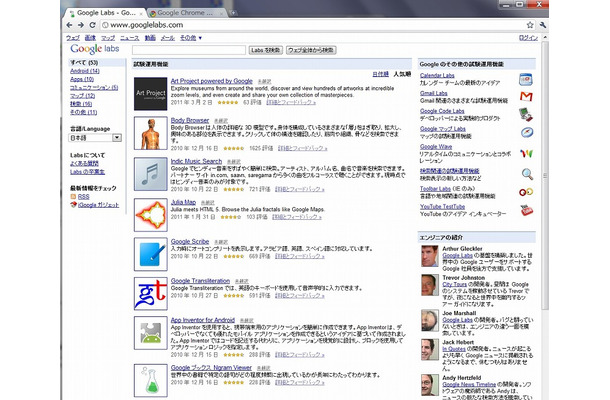Open the Julia Map title link
This screenshot has height=400, width=610.
[x=183, y=202]
